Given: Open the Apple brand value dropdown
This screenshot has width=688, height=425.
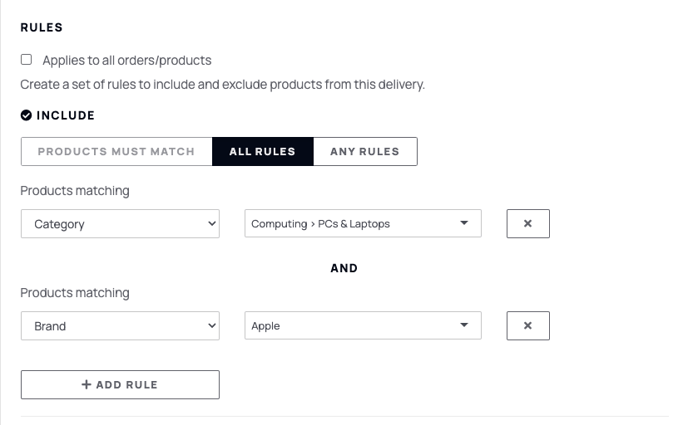Looking at the screenshot, I should pyautogui.click(x=363, y=325).
